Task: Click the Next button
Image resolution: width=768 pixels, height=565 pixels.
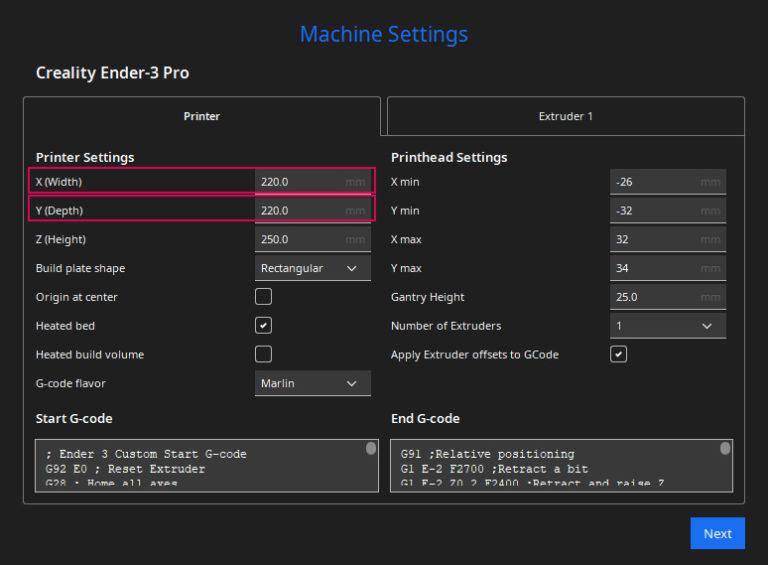Action: pos(718,533)
